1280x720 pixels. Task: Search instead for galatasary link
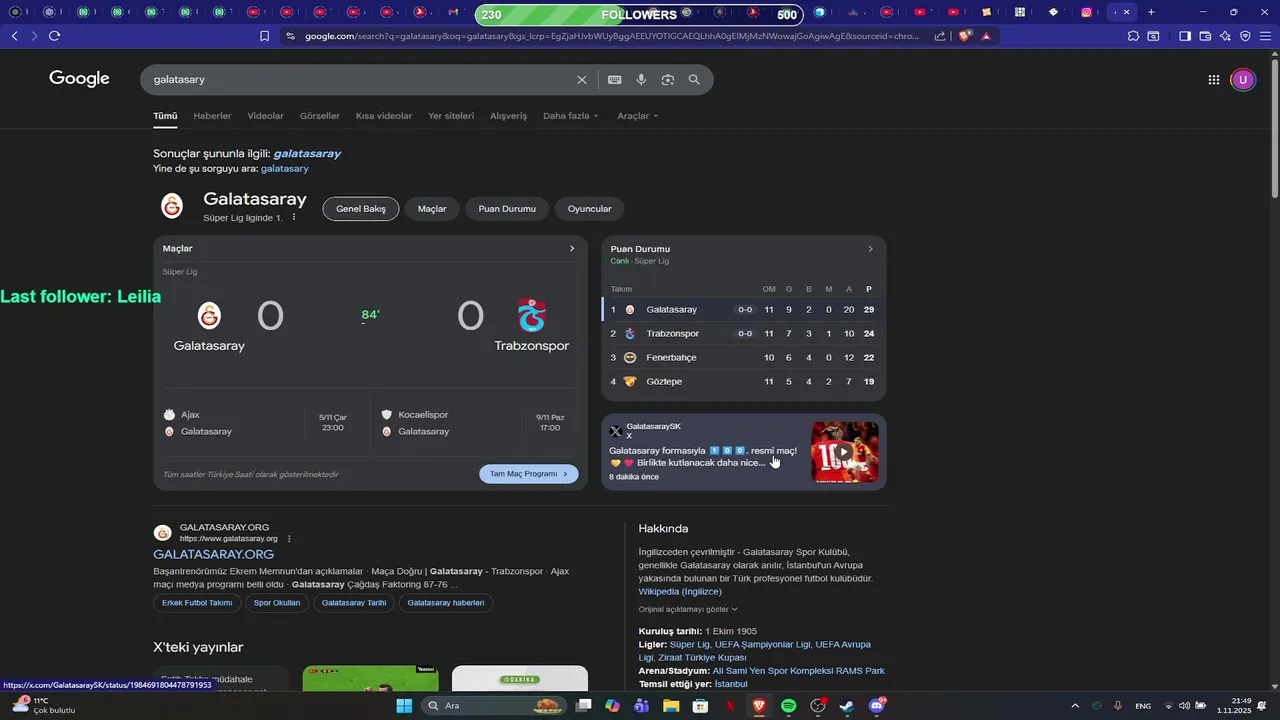pyautogui.click(x=285, y=169)
